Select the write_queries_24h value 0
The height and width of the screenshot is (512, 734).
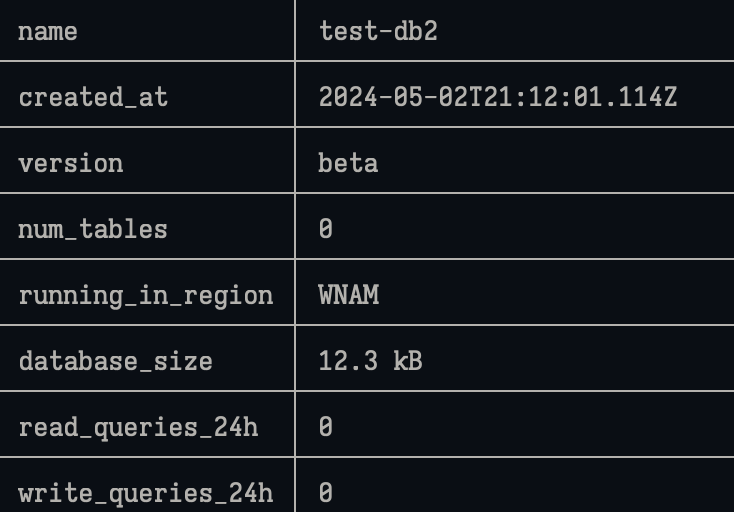[326, 493]
